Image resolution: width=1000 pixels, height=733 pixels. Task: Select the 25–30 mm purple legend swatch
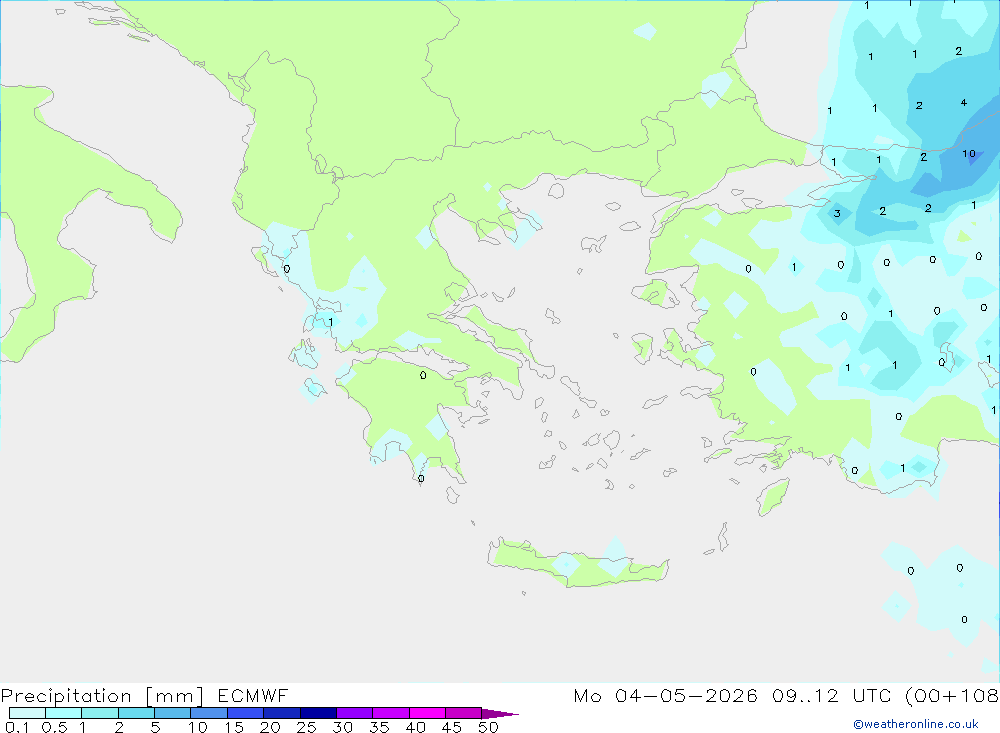coord(318,713)
